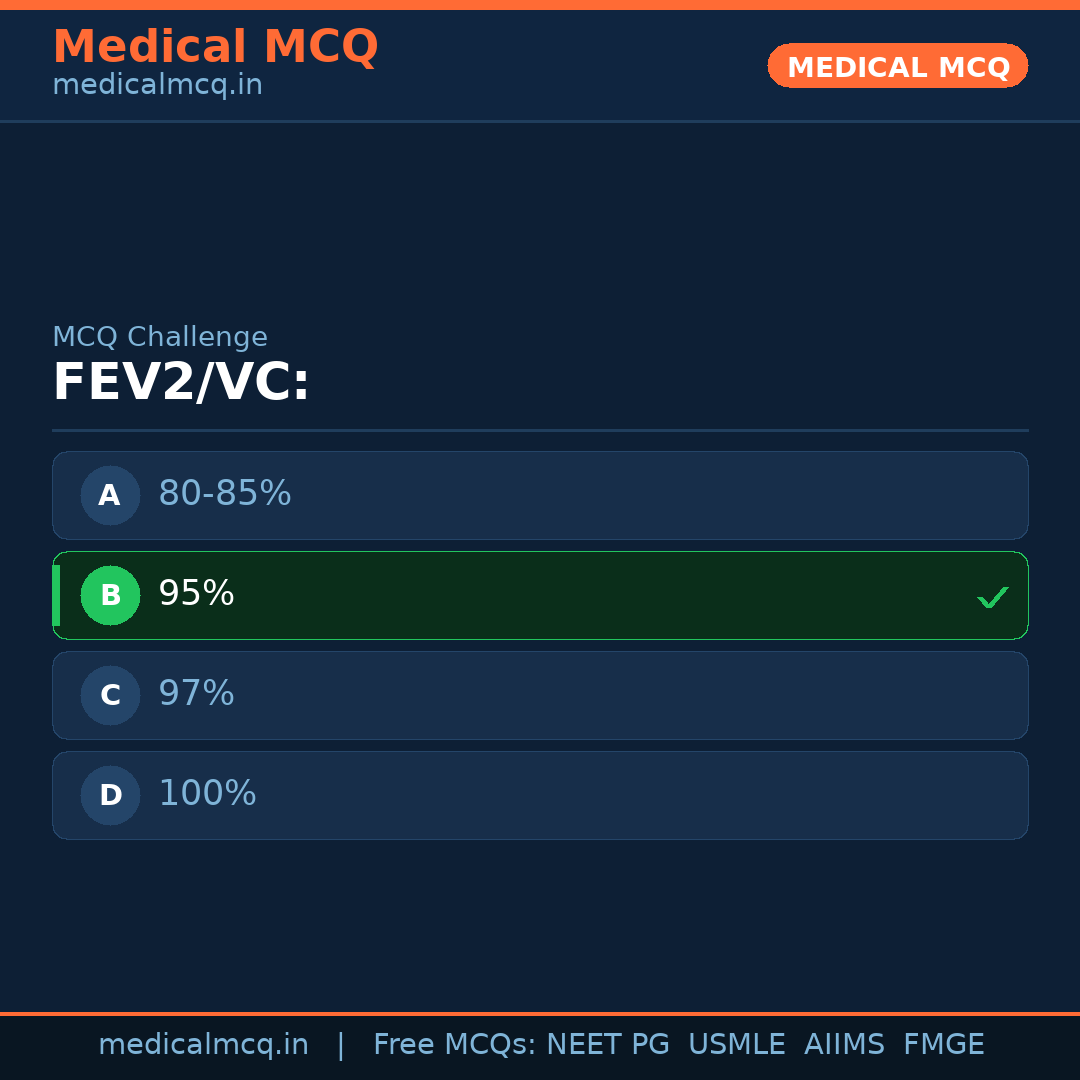Select the green B option badge
1080x1080 pixels.
[x=110, y=595]
